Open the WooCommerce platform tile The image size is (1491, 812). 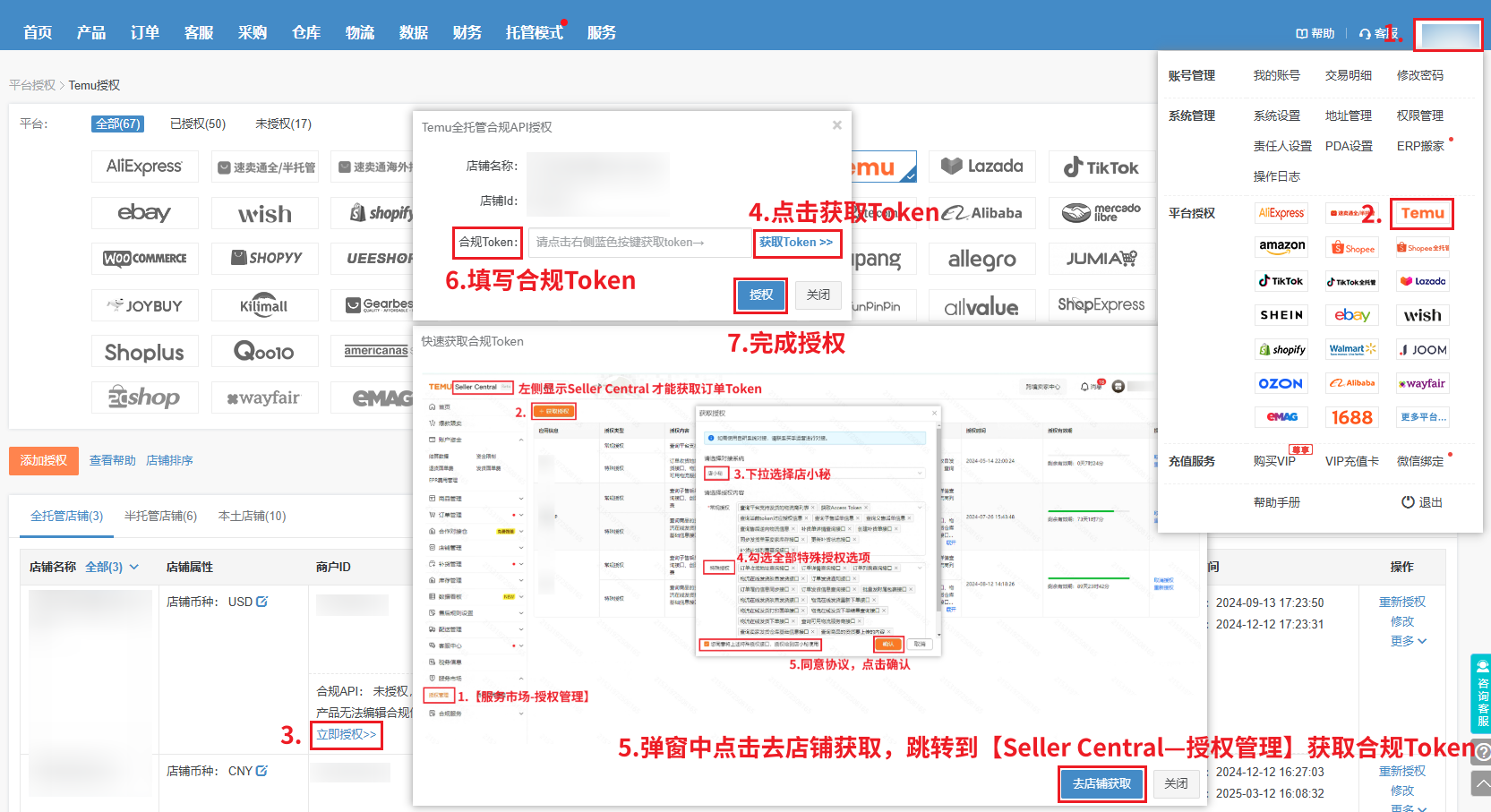144,259
